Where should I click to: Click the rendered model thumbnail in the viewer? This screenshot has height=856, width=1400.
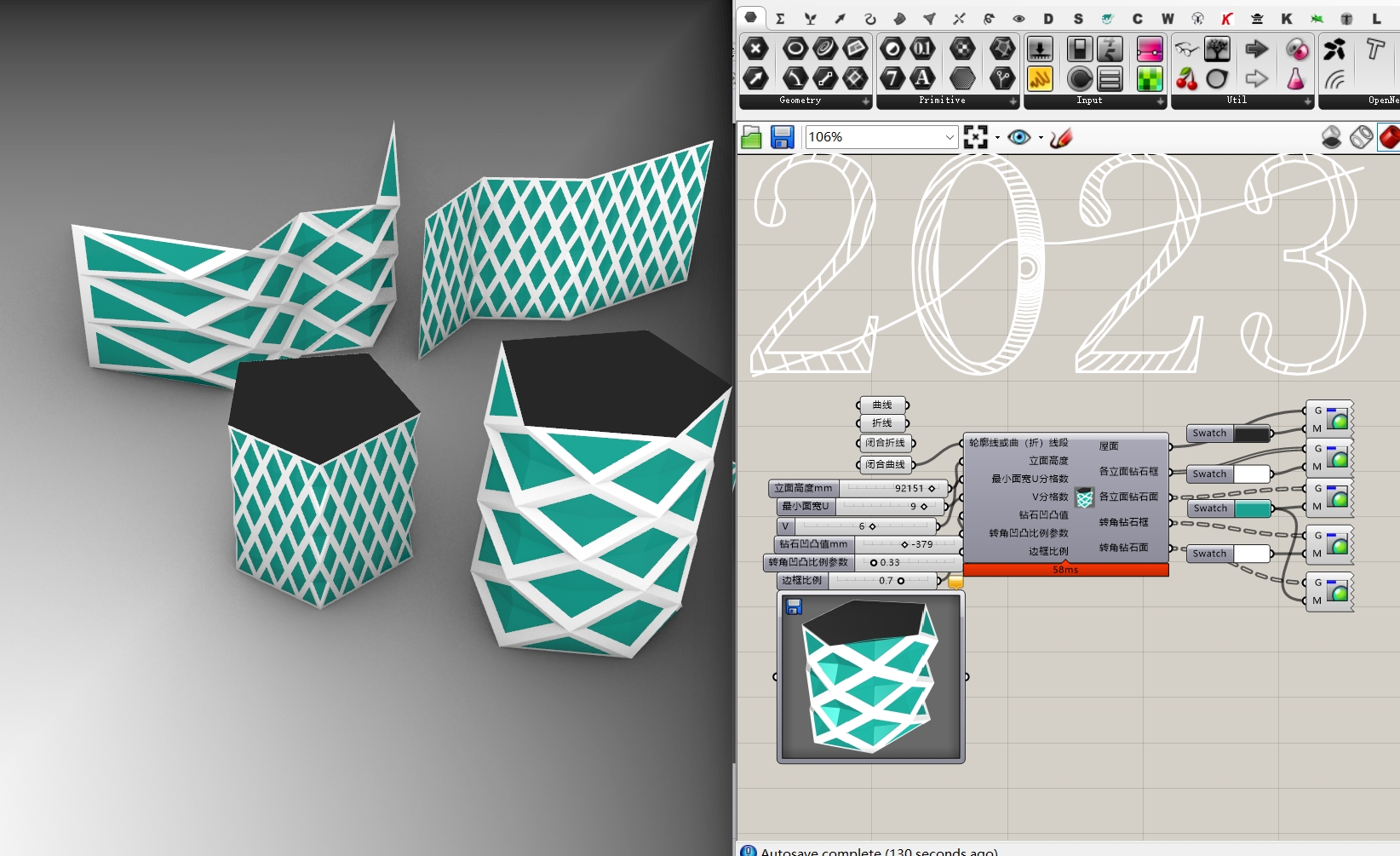point(871,677)
